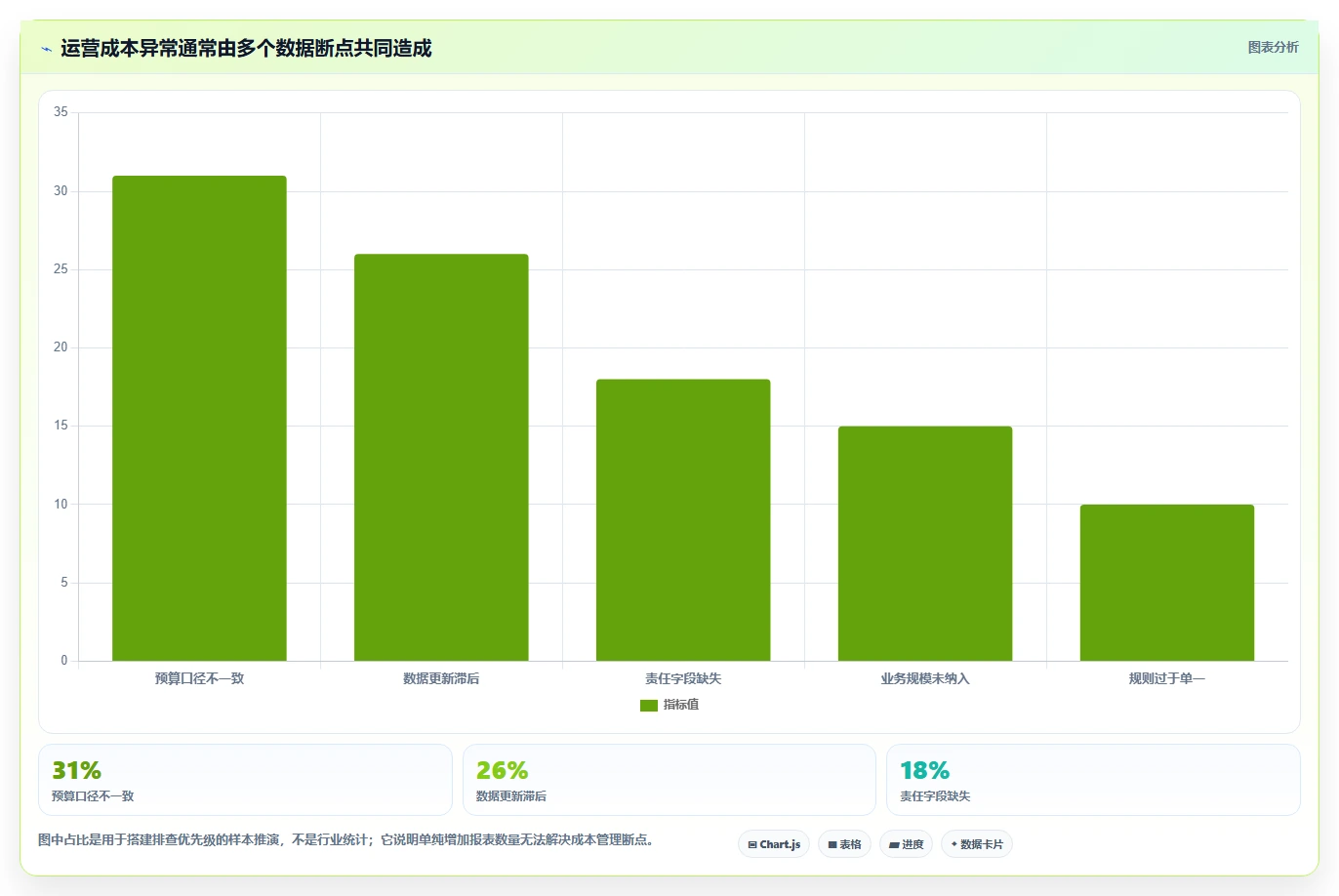
Task: Click the Chart.js tag chip
Action: (x=774, y=844)
